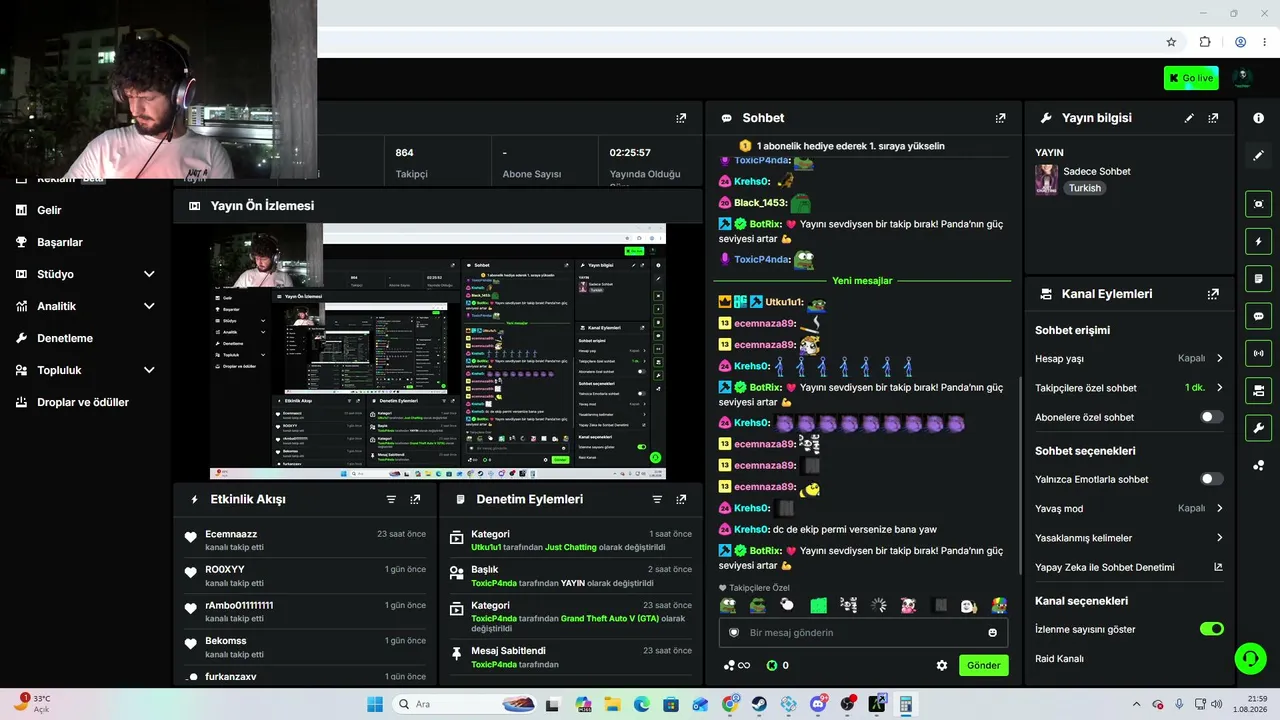Bookmark page with browser star icon
The width and height of the screenshot is (1280, 720).
click(1171, 42)
